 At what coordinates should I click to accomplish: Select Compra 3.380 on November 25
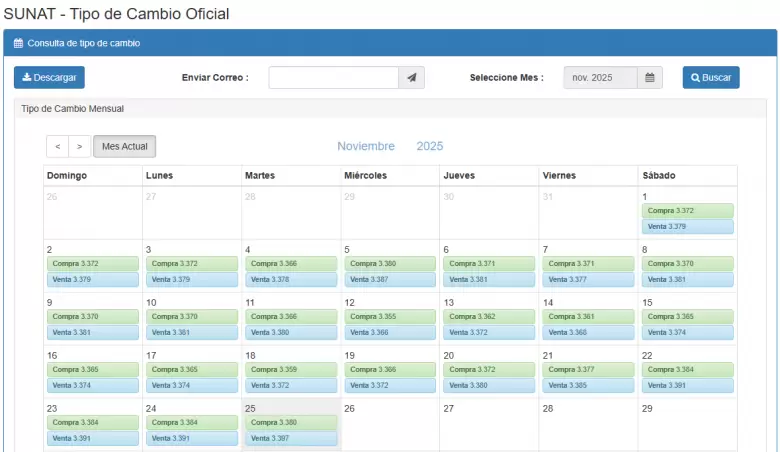click(291, 422)
